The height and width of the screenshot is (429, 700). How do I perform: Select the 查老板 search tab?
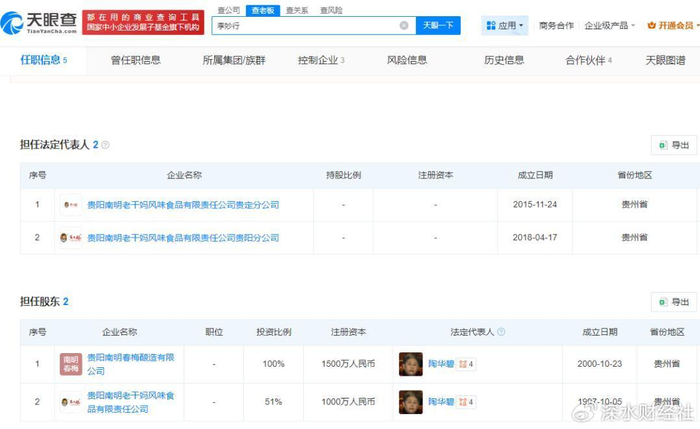point(262,10)
